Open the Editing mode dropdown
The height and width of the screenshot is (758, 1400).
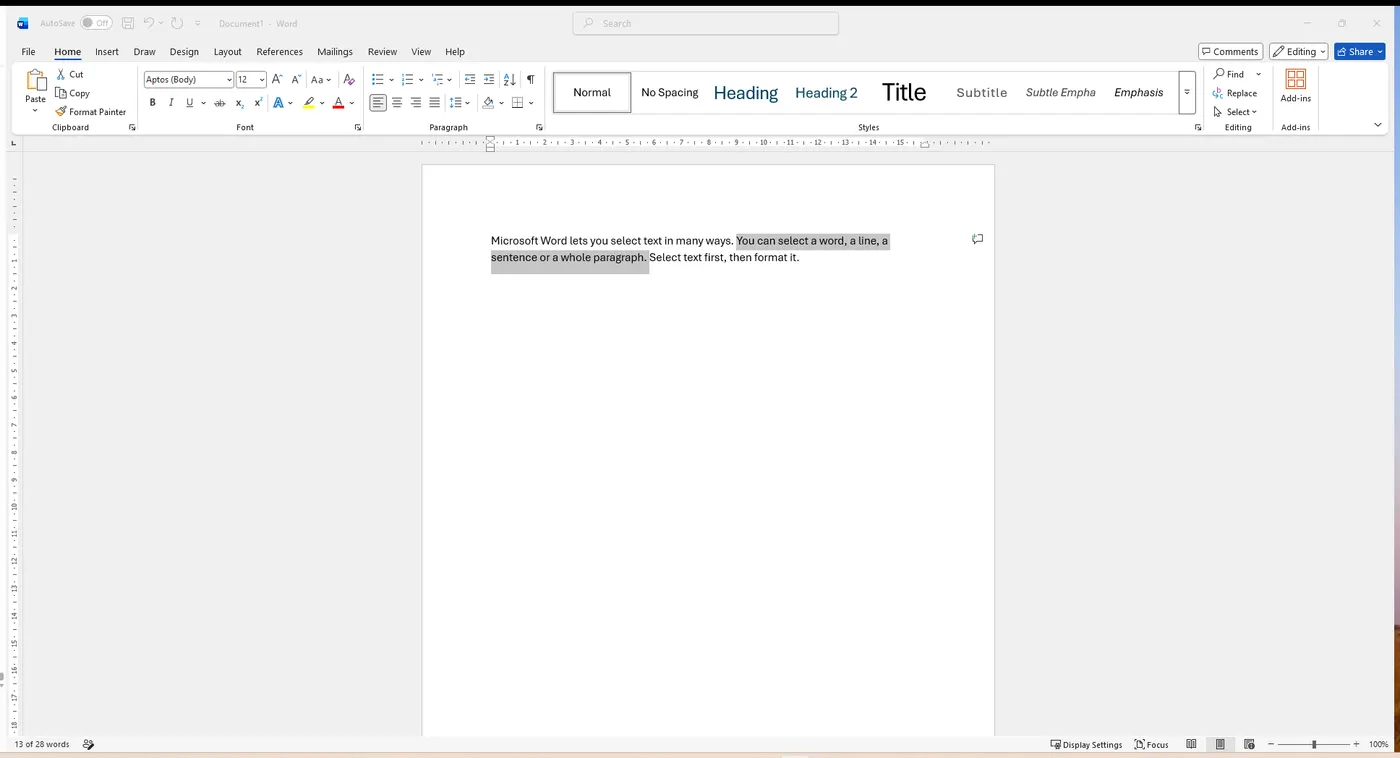1299,51
